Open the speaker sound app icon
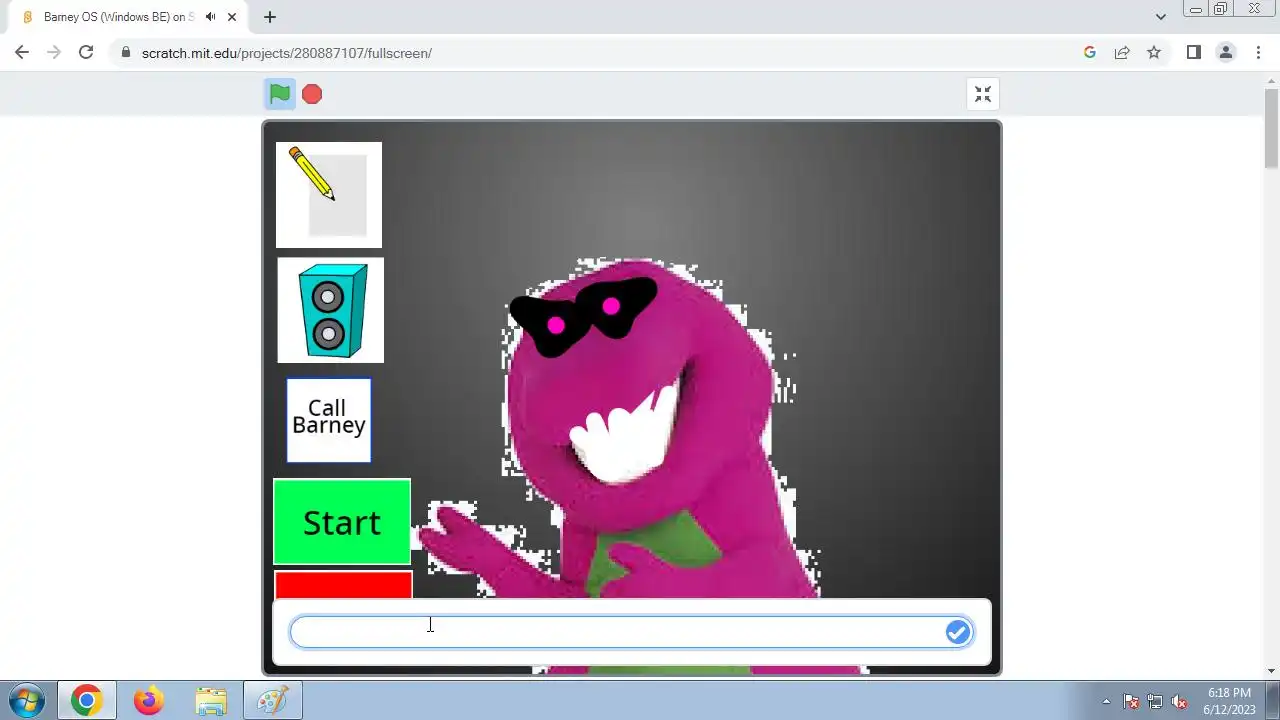Screen dimensions: 1280x720 pos(330,310)
